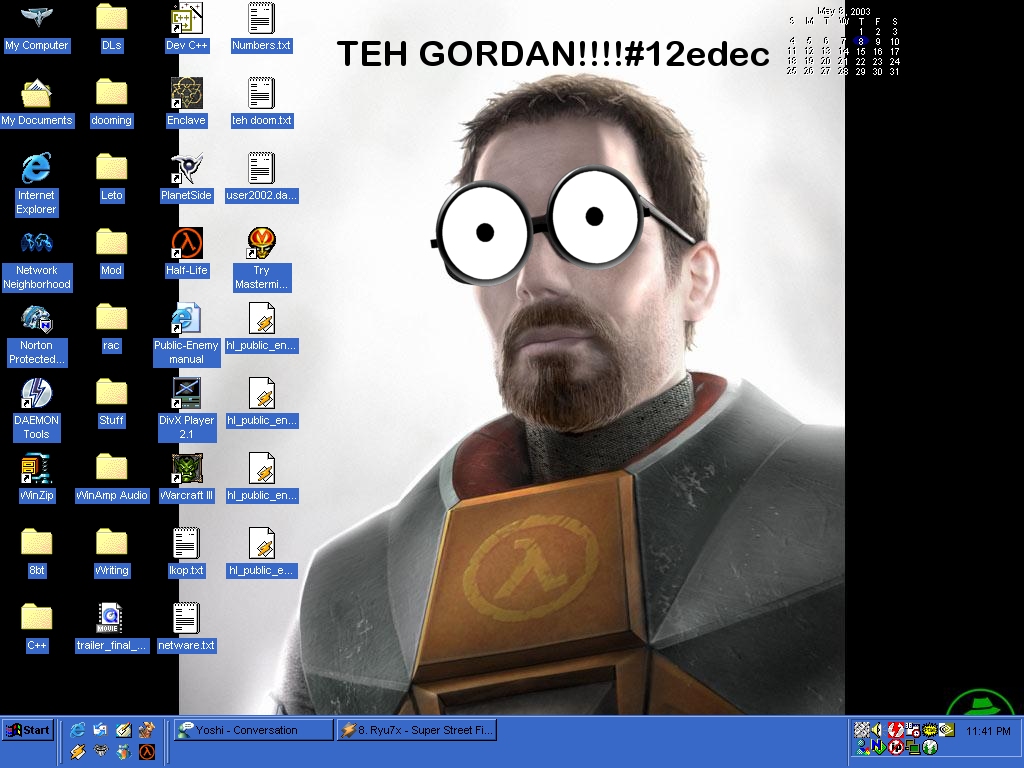Screen dimensions: 1024x768
Task: Switch to Ryu7x Super Street Fi... taskbar button
Action: [x=417, y=730]
